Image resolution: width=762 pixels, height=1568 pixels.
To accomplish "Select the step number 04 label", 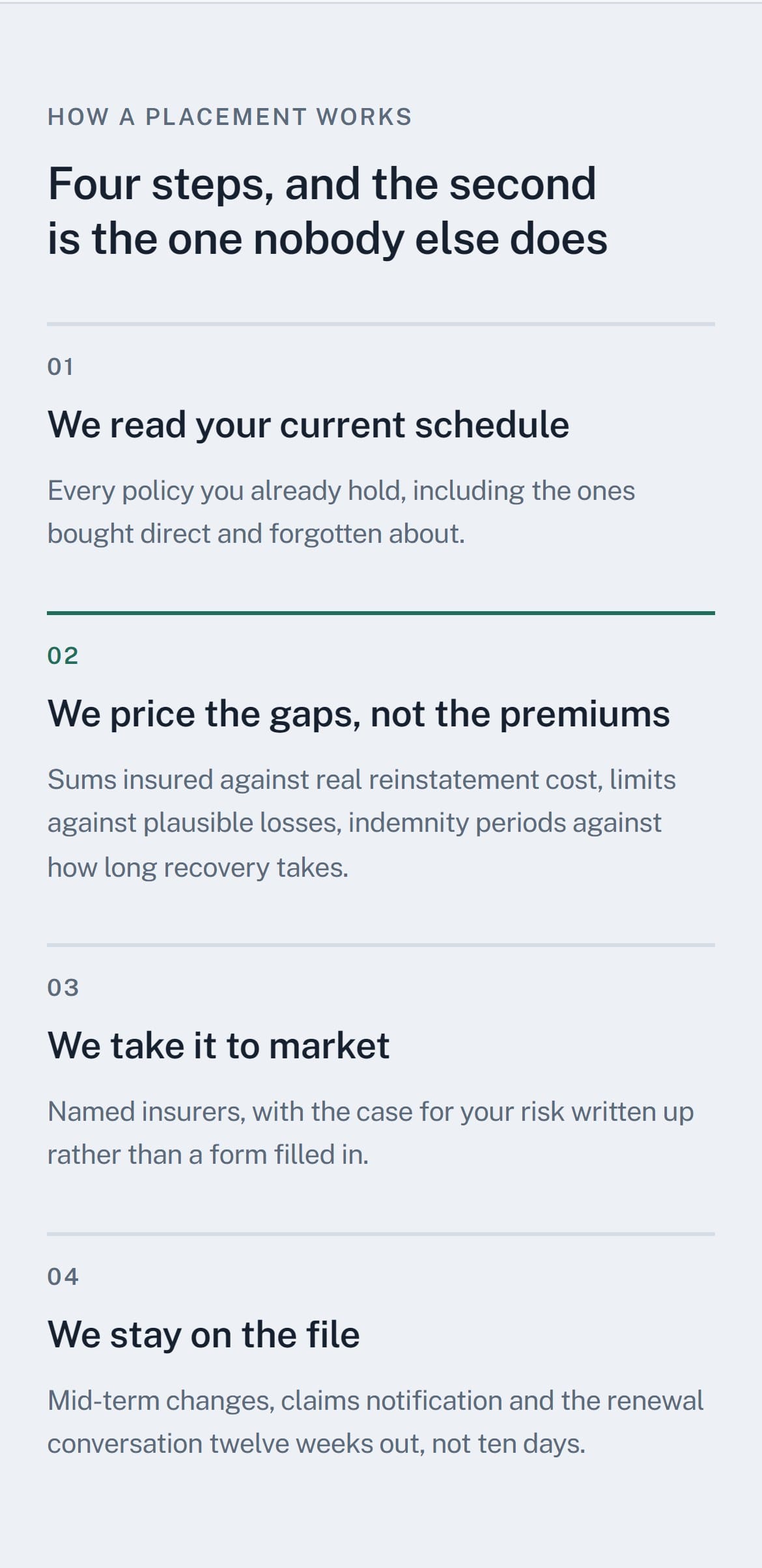I will [63, 1276].
